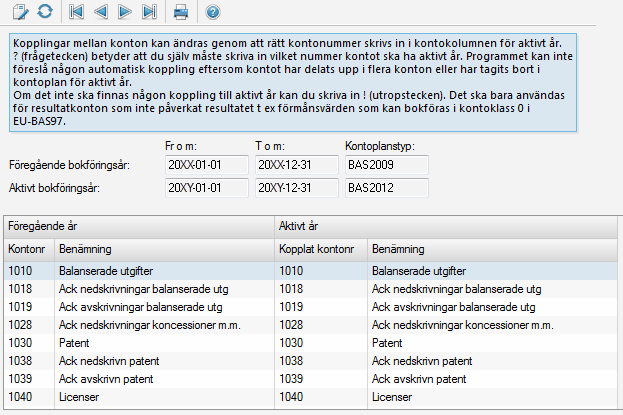Go to the first record
Image resolution: width=623 pixels, height=415 pixels.
78,12
